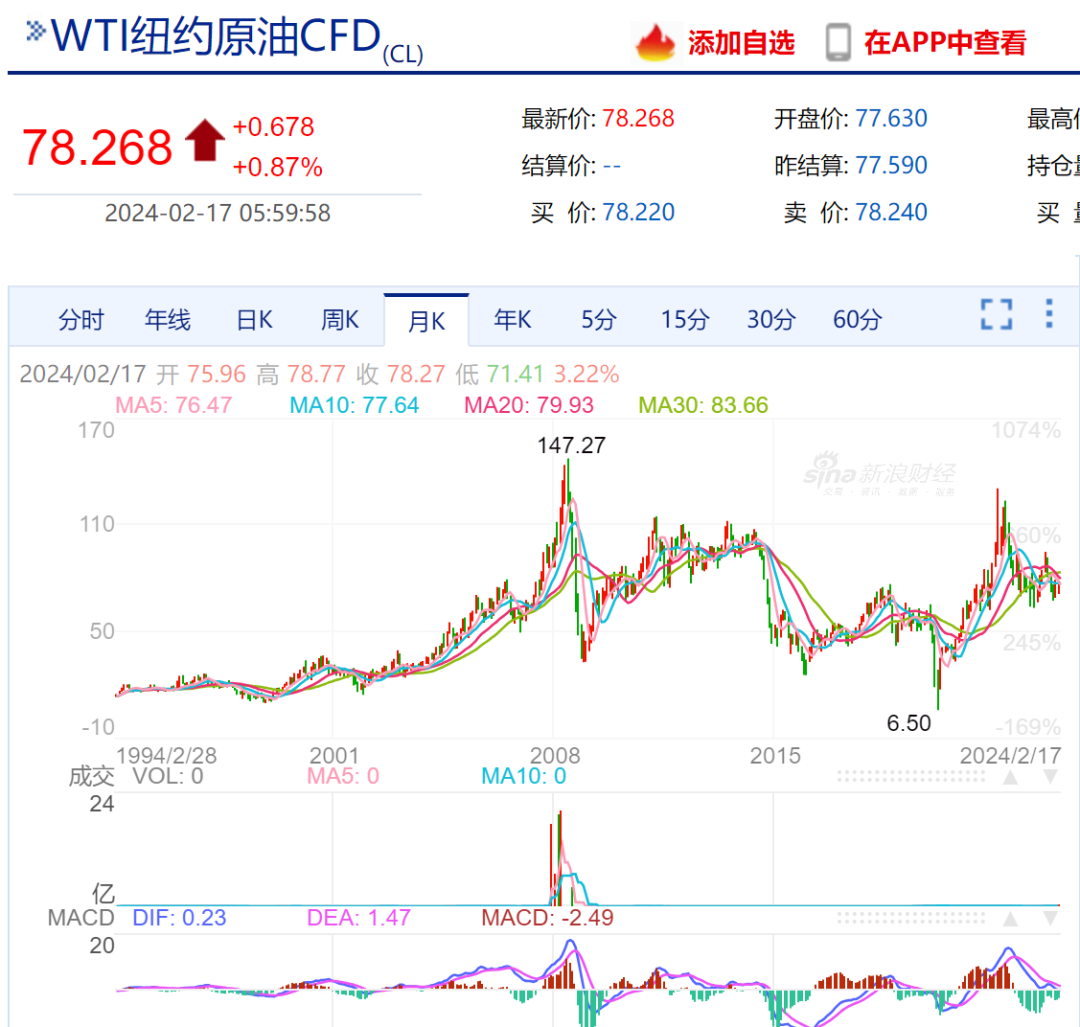1080x1027 pixels.
Task: Click the phone icon beside 在APP中查看
Action: [x=838, y=43]
